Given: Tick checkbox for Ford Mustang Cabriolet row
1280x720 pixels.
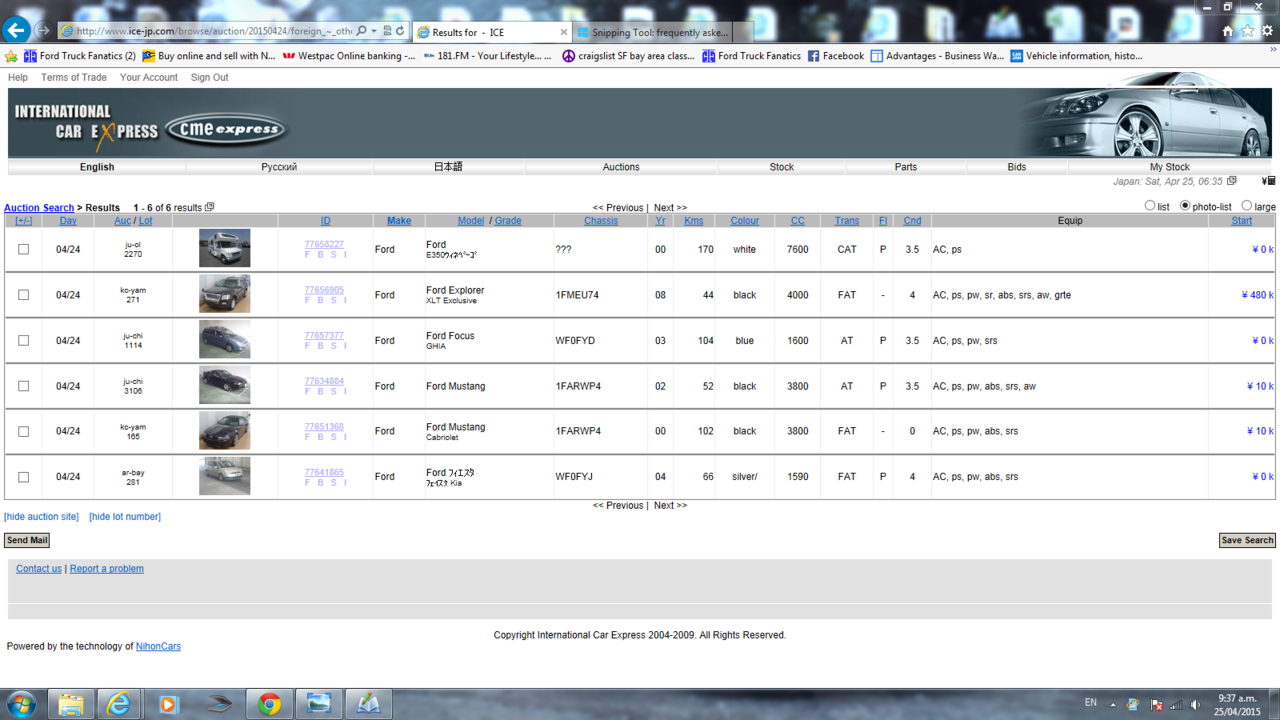Looking at the screenshot, I should click(23, 431).
